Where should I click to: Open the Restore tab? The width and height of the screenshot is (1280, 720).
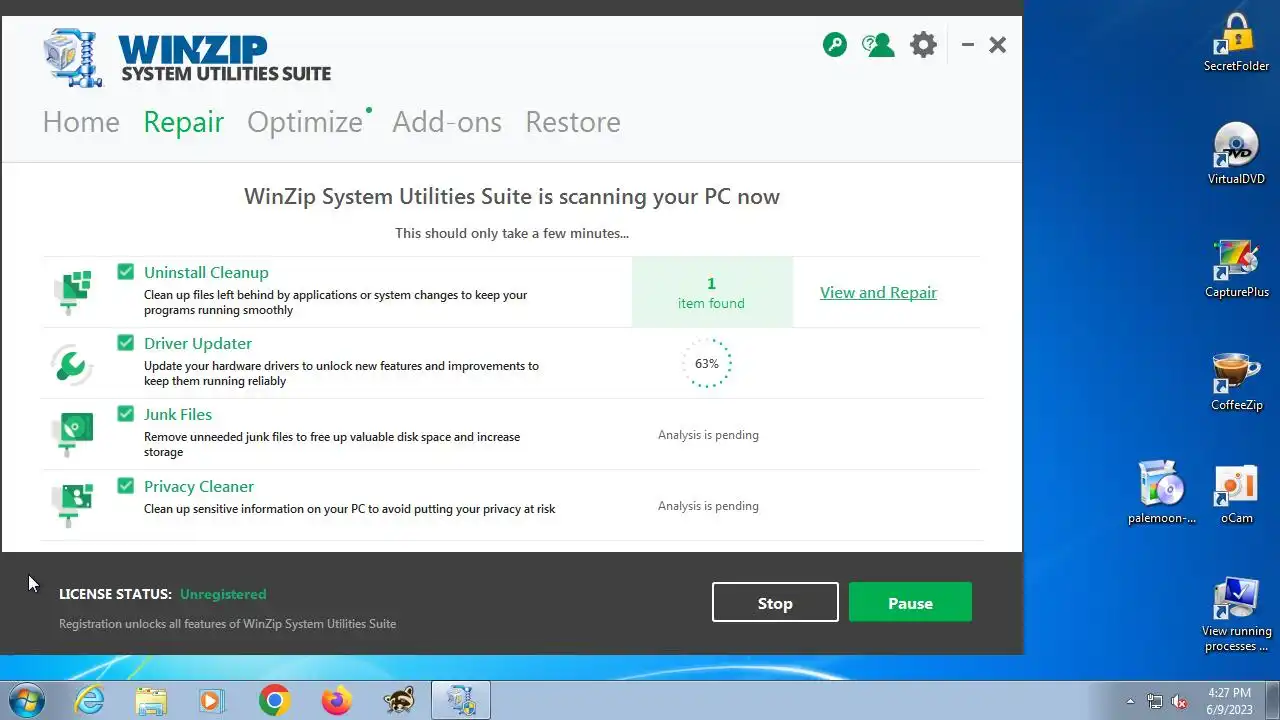573,122
